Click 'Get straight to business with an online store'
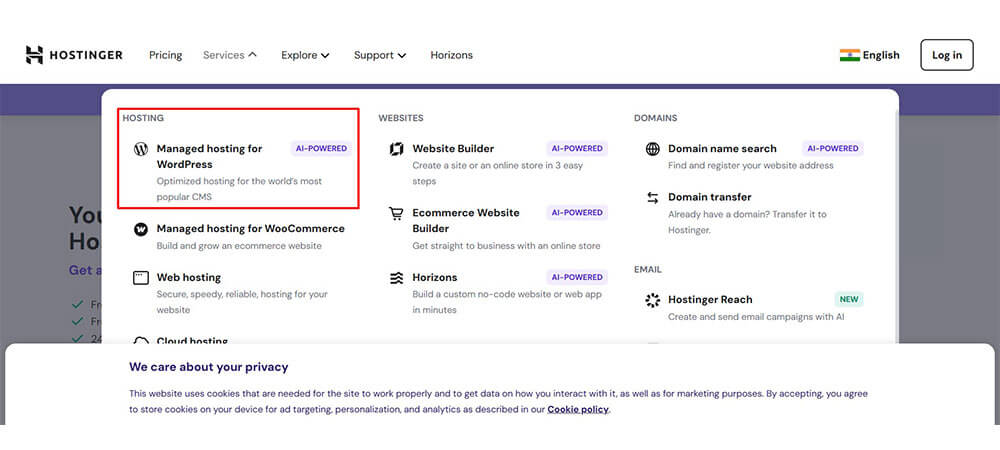This screenshot has width=1000, height=450. point(506,246)
